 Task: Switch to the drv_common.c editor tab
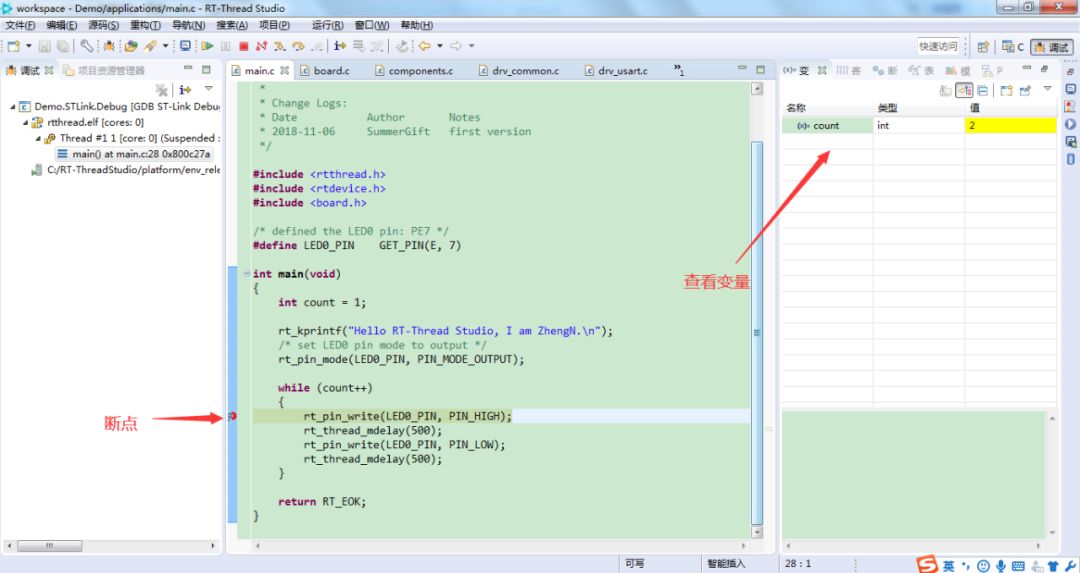coord(519,70)
